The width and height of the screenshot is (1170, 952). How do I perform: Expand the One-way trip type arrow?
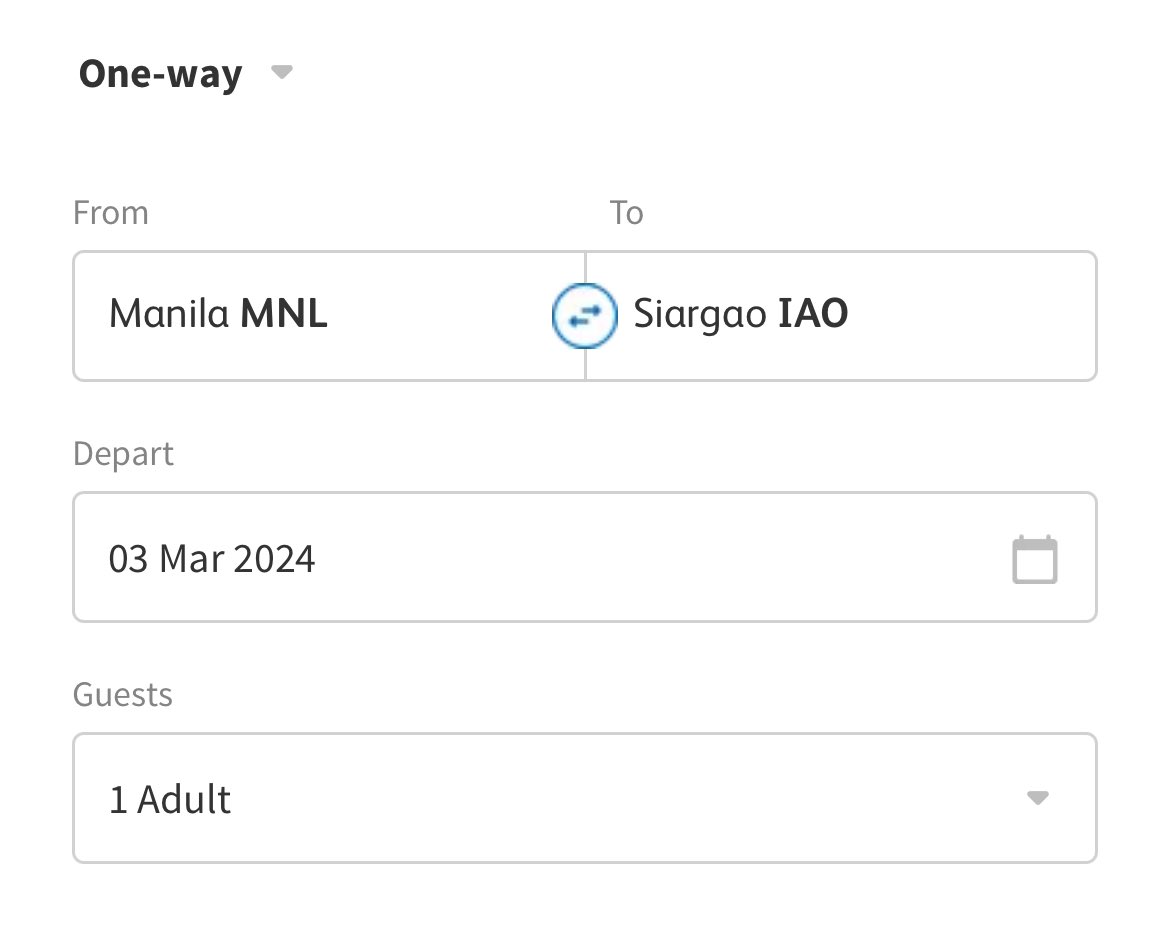pyautogui.click(x=282, y=73)
